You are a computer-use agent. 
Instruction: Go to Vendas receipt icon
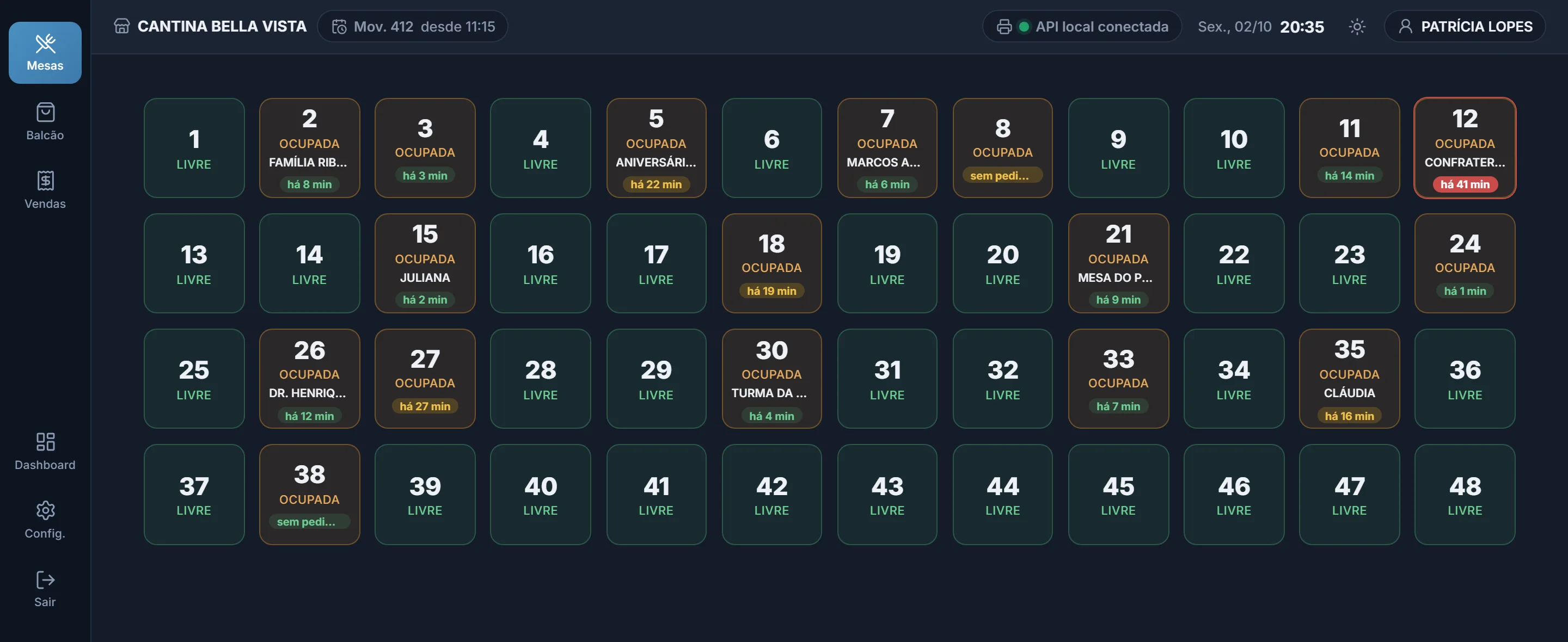[x=45, y=180]
